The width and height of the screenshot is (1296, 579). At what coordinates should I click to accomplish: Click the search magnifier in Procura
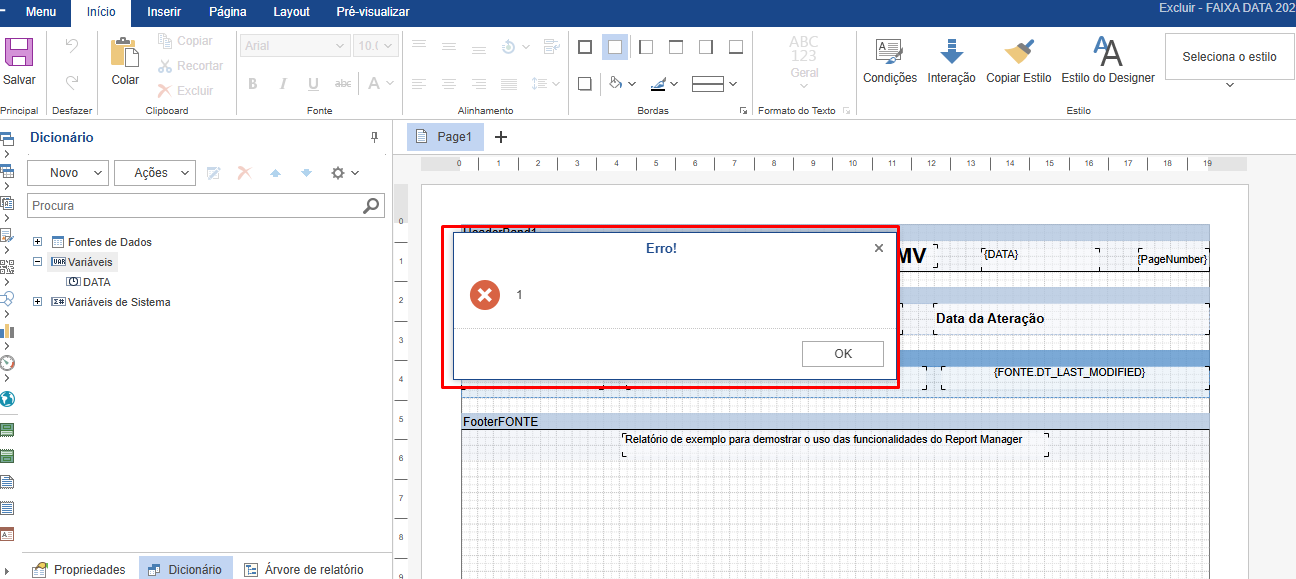point(371,206)
